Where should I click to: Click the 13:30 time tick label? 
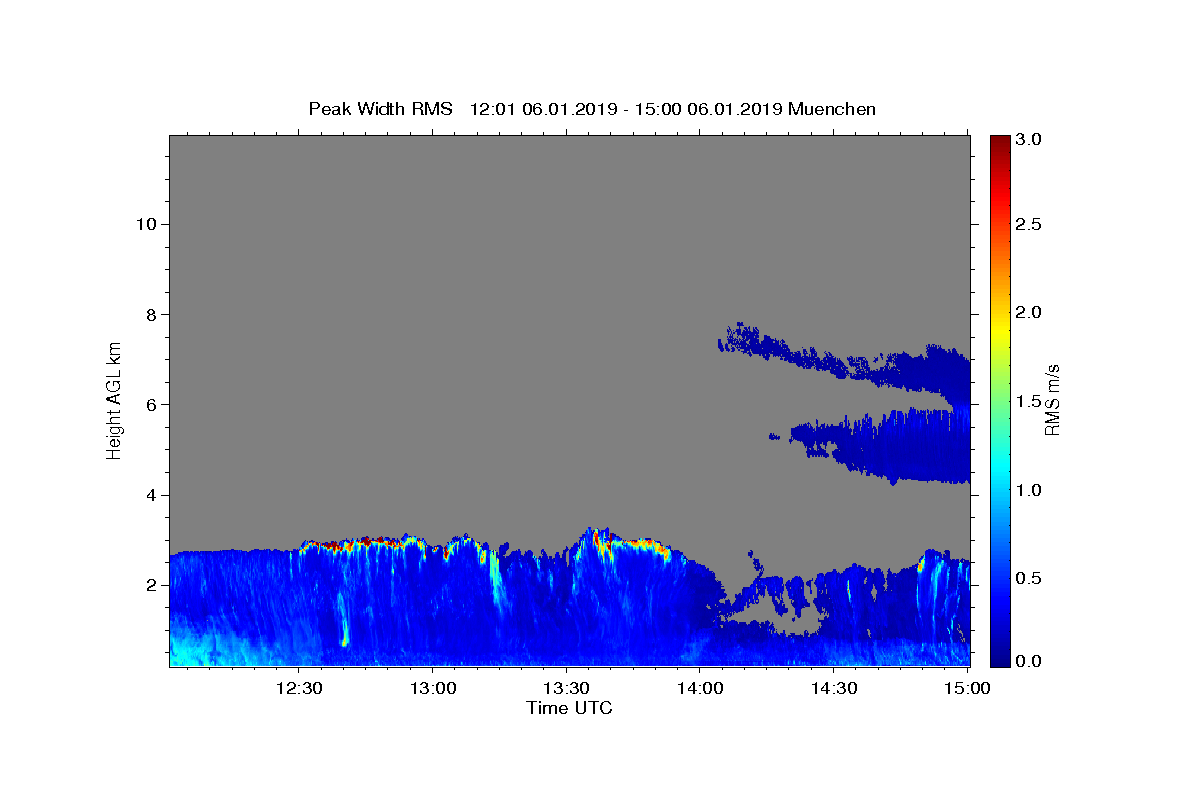[566, 688]
